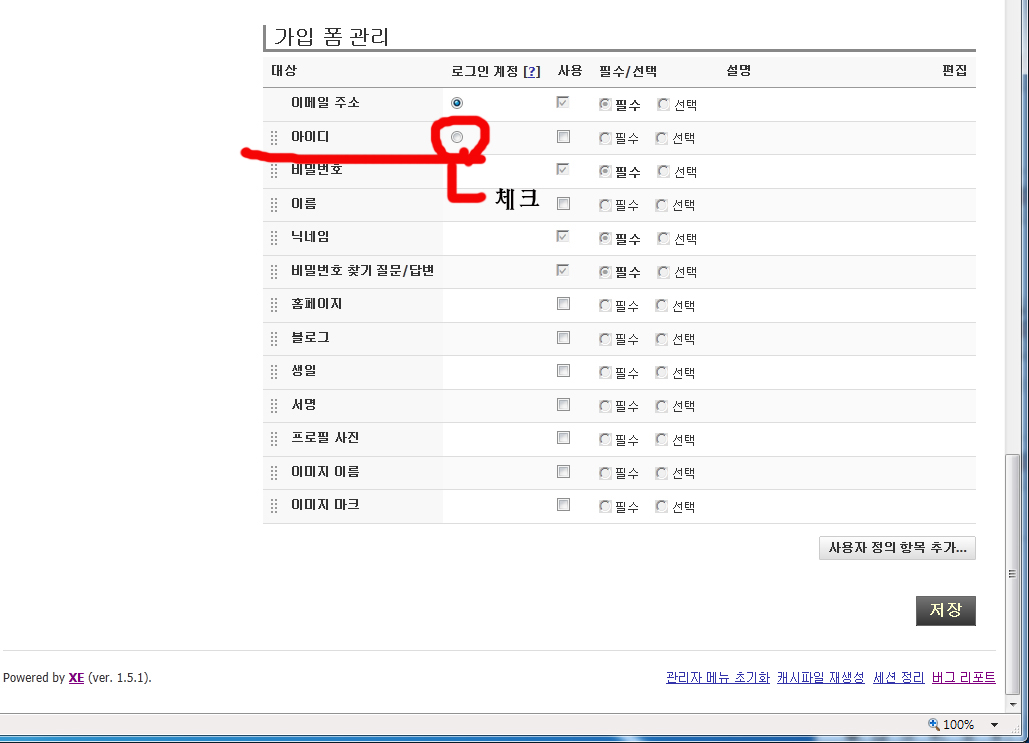Click the drag handle beside 생일 row
Viewport: 1029px width, 743px height.
pos(274,372)
